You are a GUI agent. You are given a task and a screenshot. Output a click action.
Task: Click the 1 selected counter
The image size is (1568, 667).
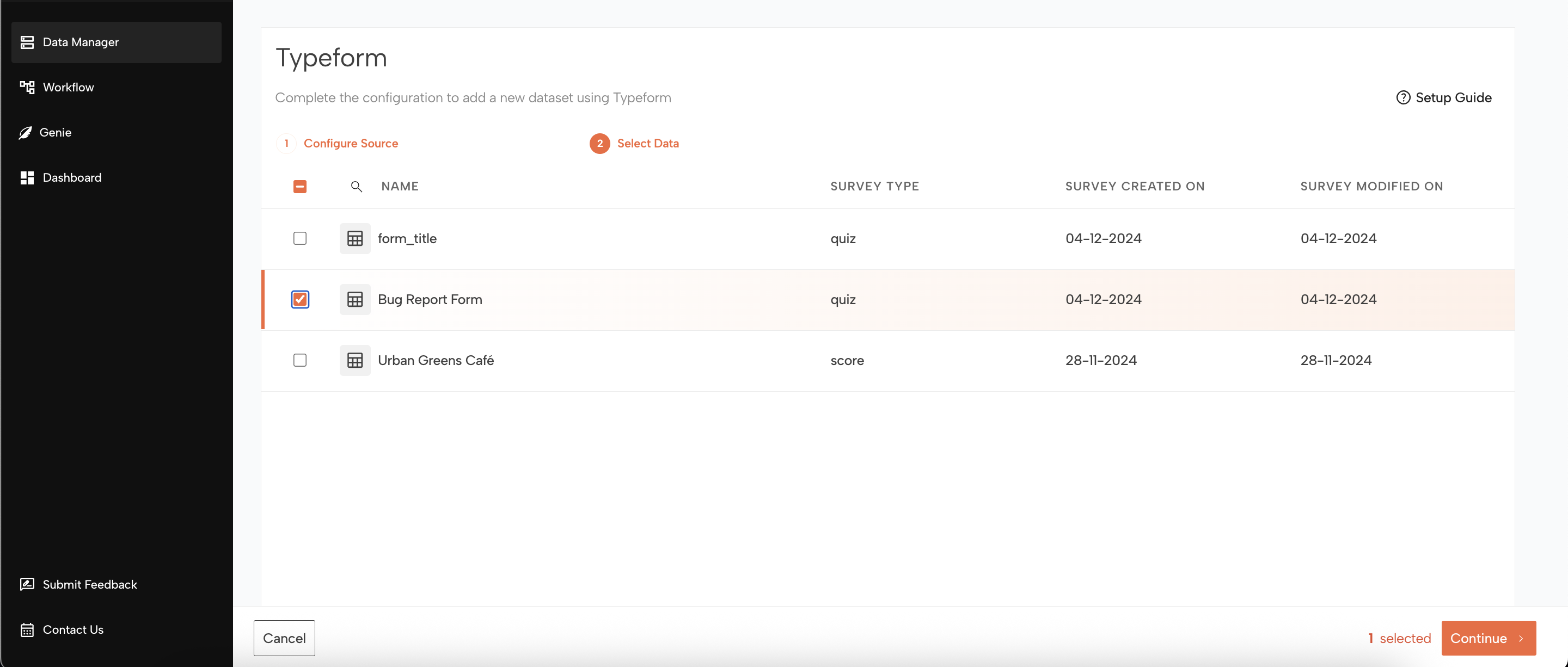[1399, 638]
